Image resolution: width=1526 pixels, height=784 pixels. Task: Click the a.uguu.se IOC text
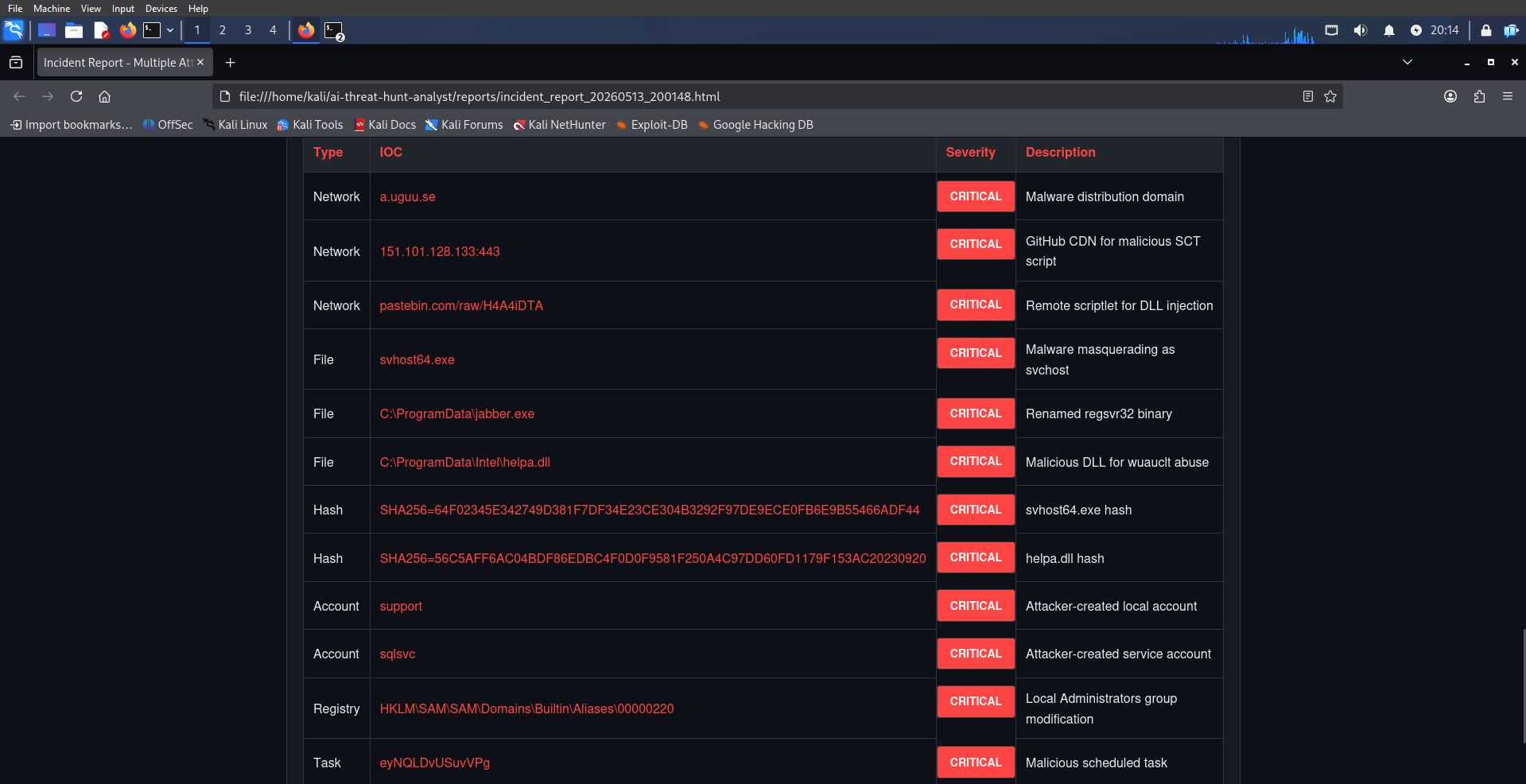(x=408, y=196)
